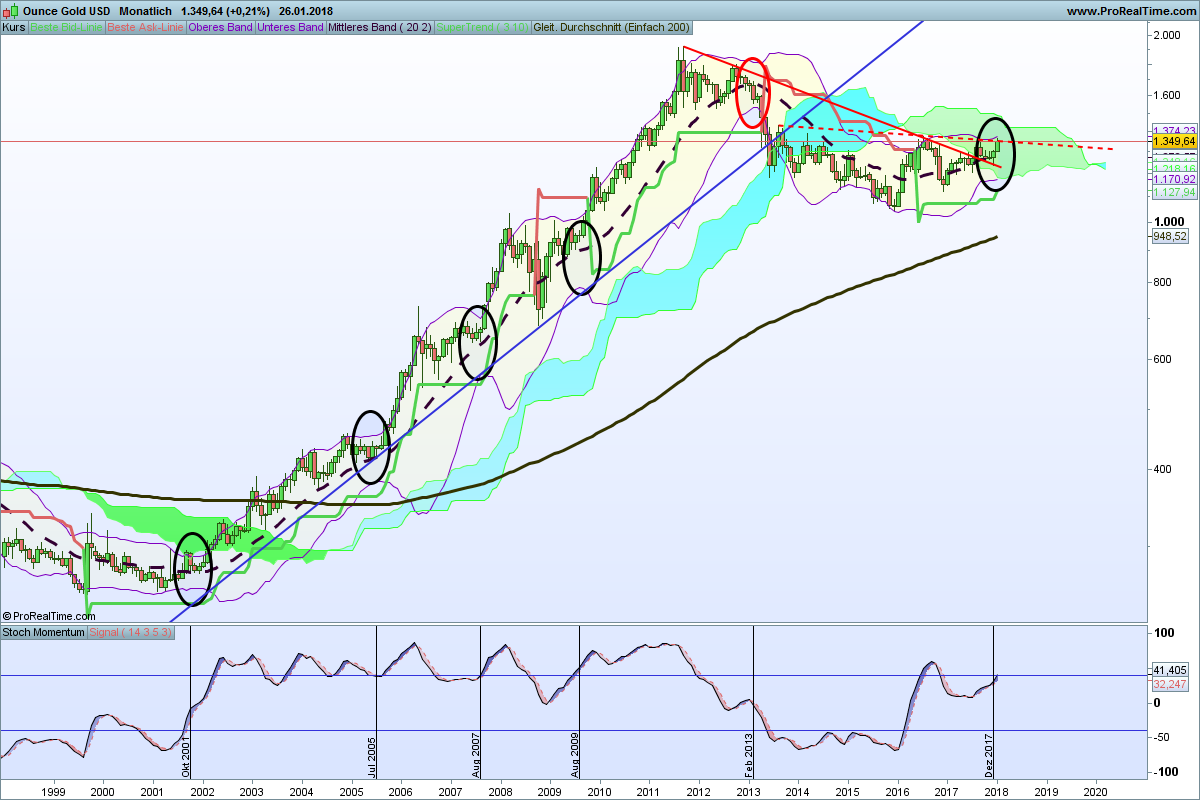Click the candlestick chart icon beside Ounce Gold USD
The image size is (1200, 800).
10,11
